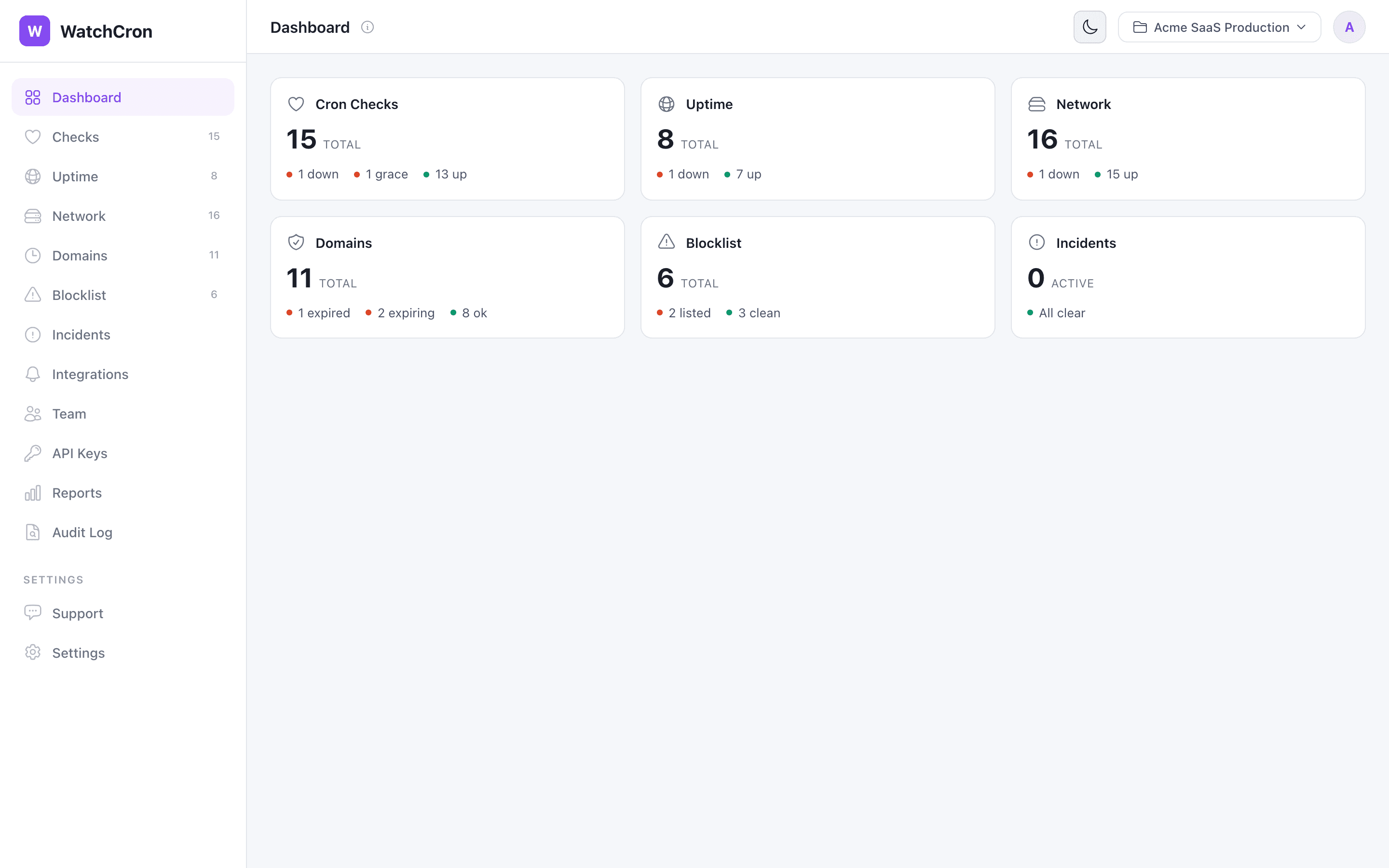Click the bar chart icon beside Reports

point(33,493)
